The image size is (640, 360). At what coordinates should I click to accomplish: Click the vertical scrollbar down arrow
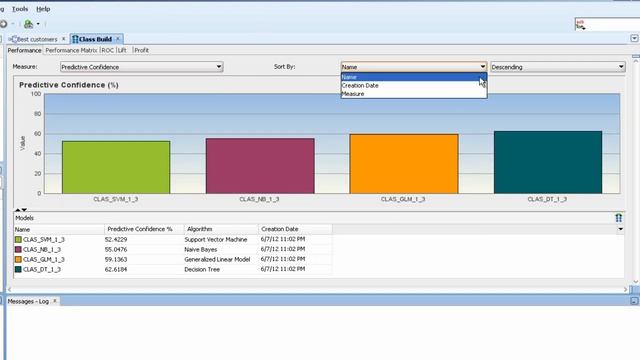(x=636, y=282)
